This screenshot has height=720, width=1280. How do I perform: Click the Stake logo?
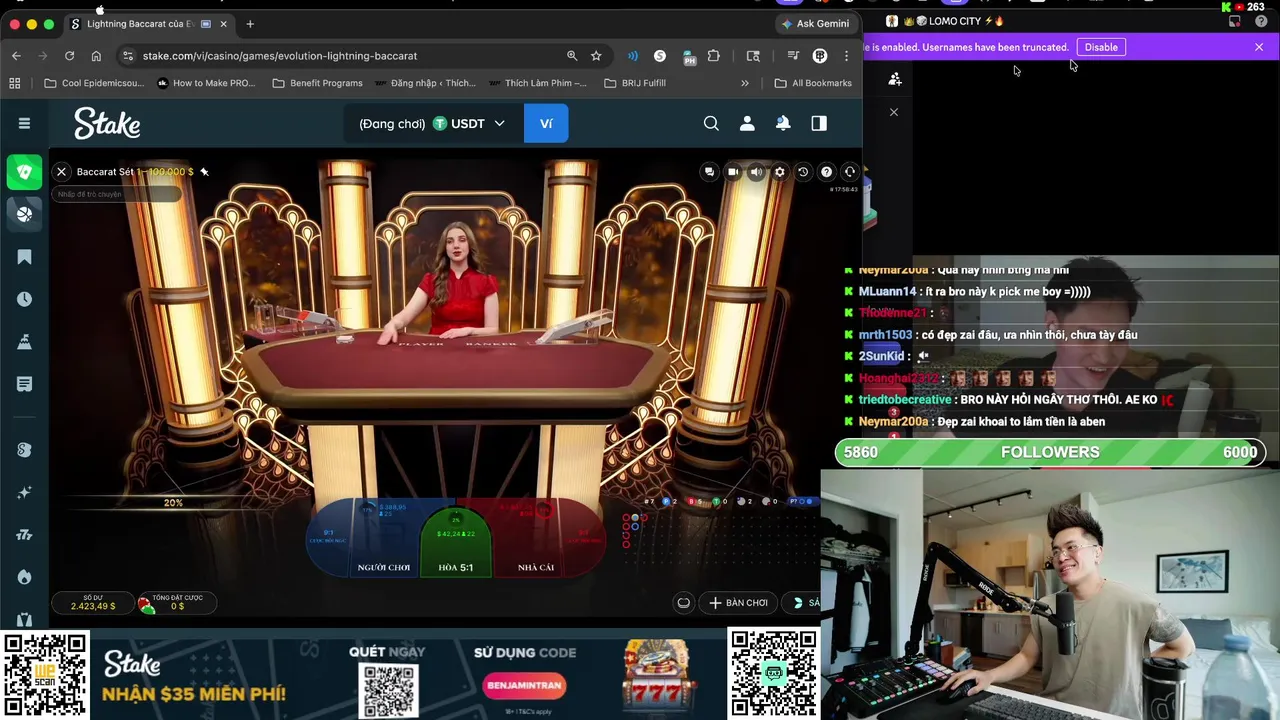point(107,123)
